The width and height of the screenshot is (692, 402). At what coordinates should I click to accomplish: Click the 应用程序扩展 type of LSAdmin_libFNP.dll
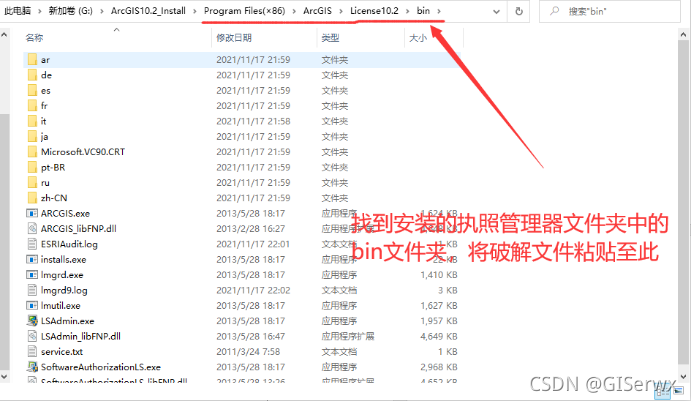[348, 336]
